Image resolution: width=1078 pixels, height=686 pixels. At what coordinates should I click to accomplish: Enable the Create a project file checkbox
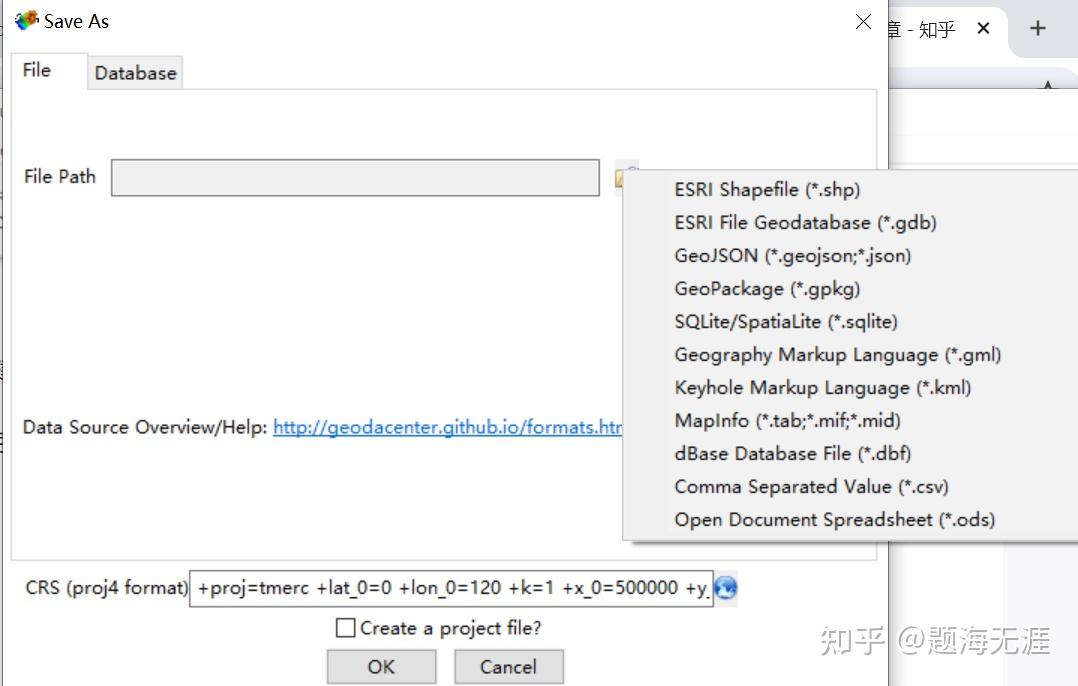(346, 627)
